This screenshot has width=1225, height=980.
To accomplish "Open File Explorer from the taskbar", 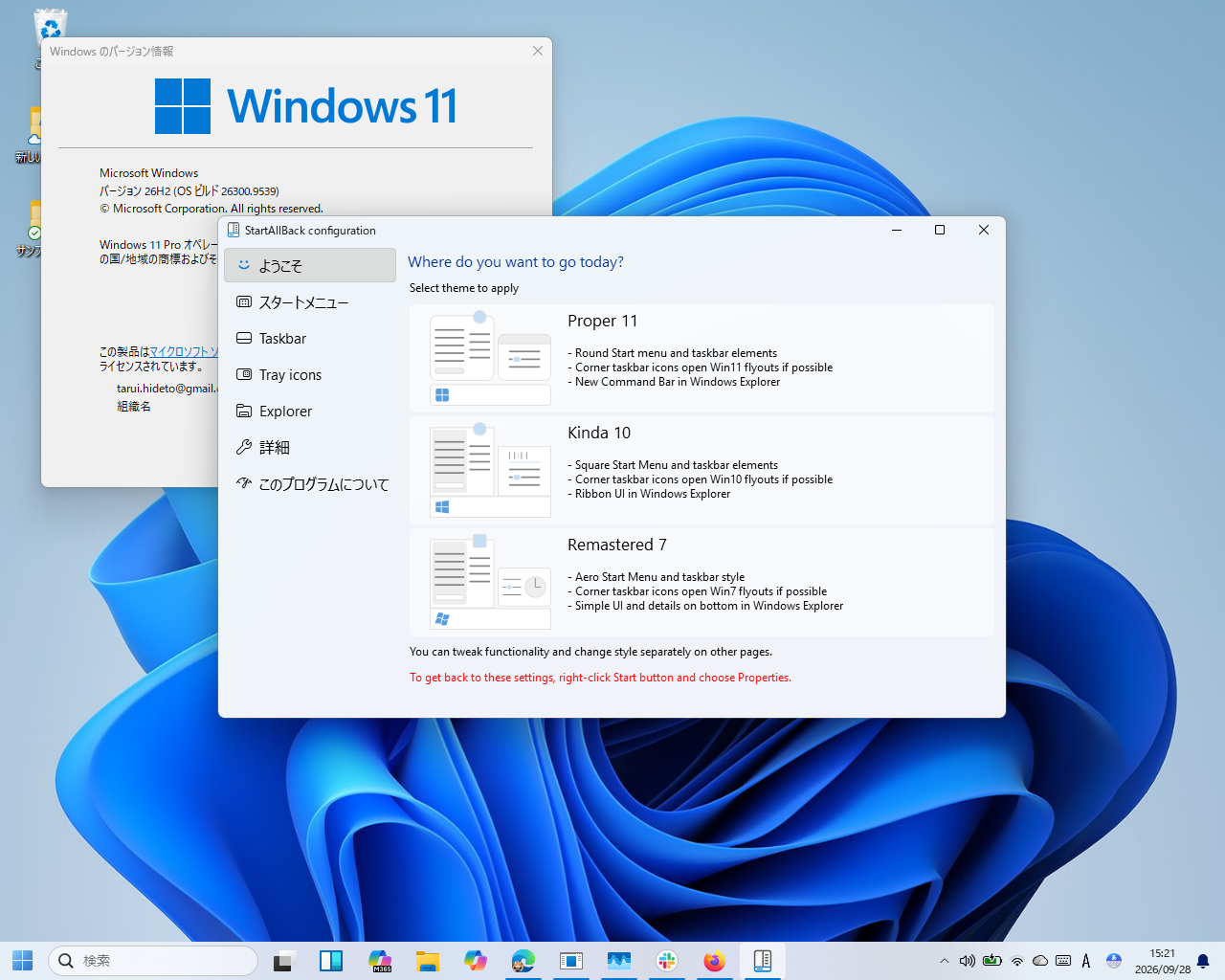I will tap(428, 961).
